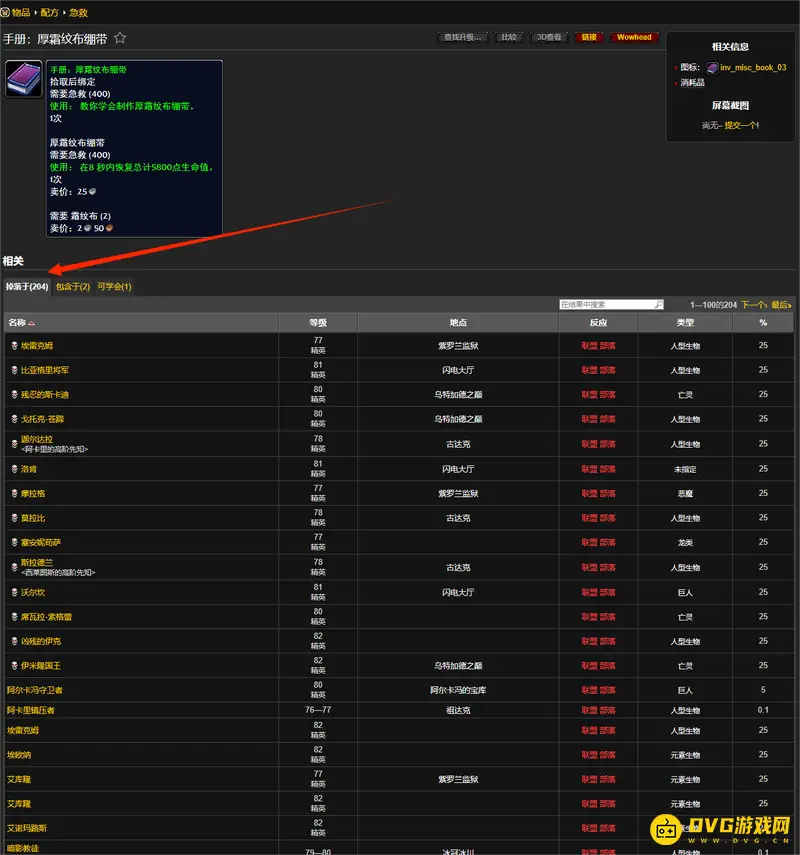This screenshot has height=855, width=800.
Task: Click the 比较 button
Action: click(509, 37)
